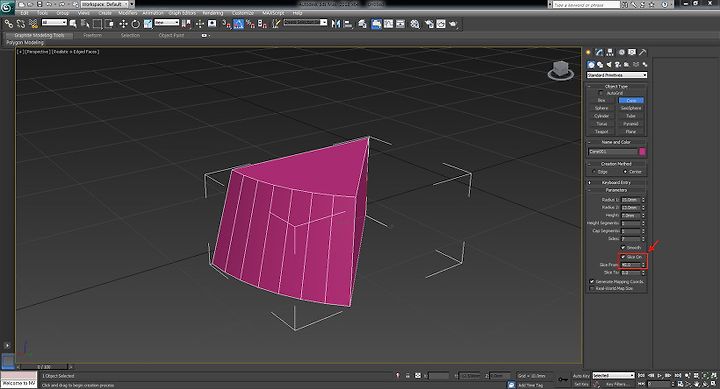Open the reference coordinate system dropdown
The height and width of the screenshot is (389, 720).
click(167, 22)
